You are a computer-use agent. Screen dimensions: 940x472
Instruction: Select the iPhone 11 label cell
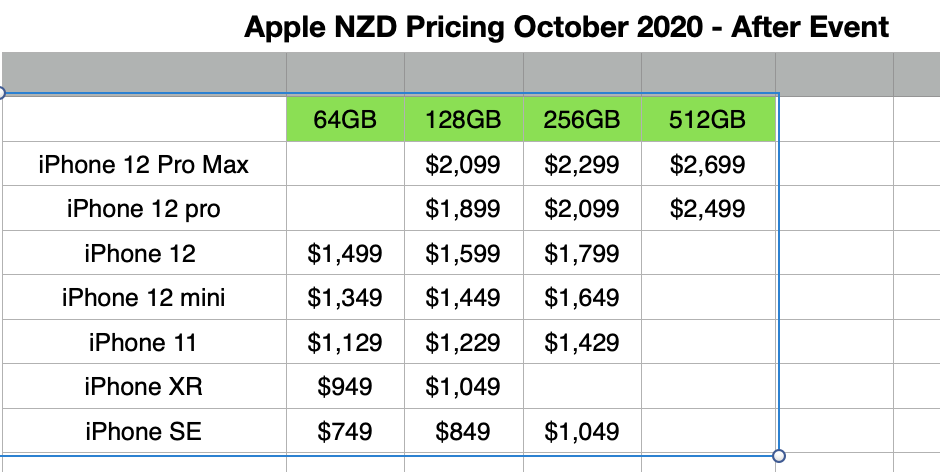tap(144, 343)
